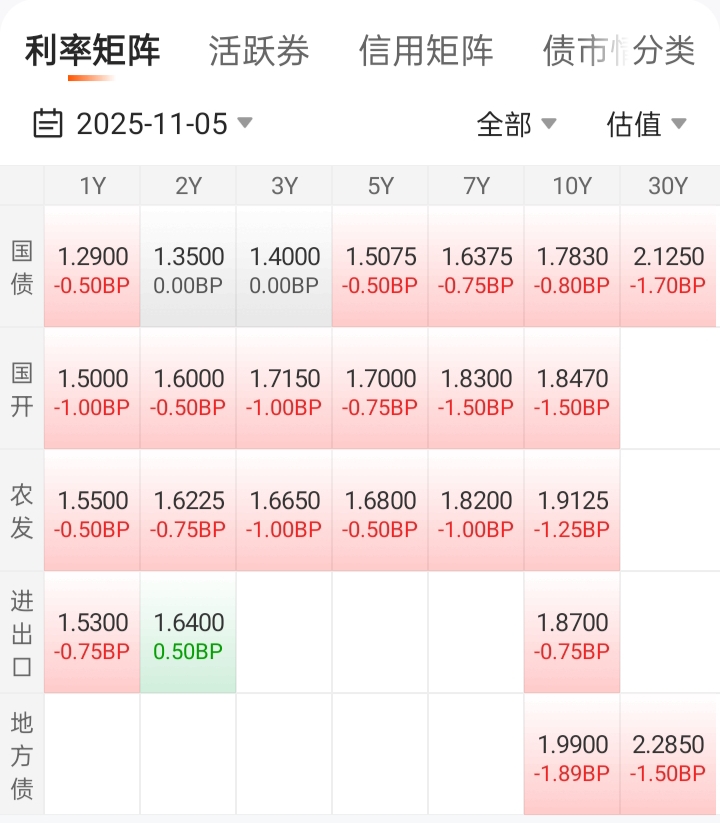Image resolution: width=720 pixels, height=823 pixels.
Task: Select the 利率矩阵 tab
Action: pos(92,50)
